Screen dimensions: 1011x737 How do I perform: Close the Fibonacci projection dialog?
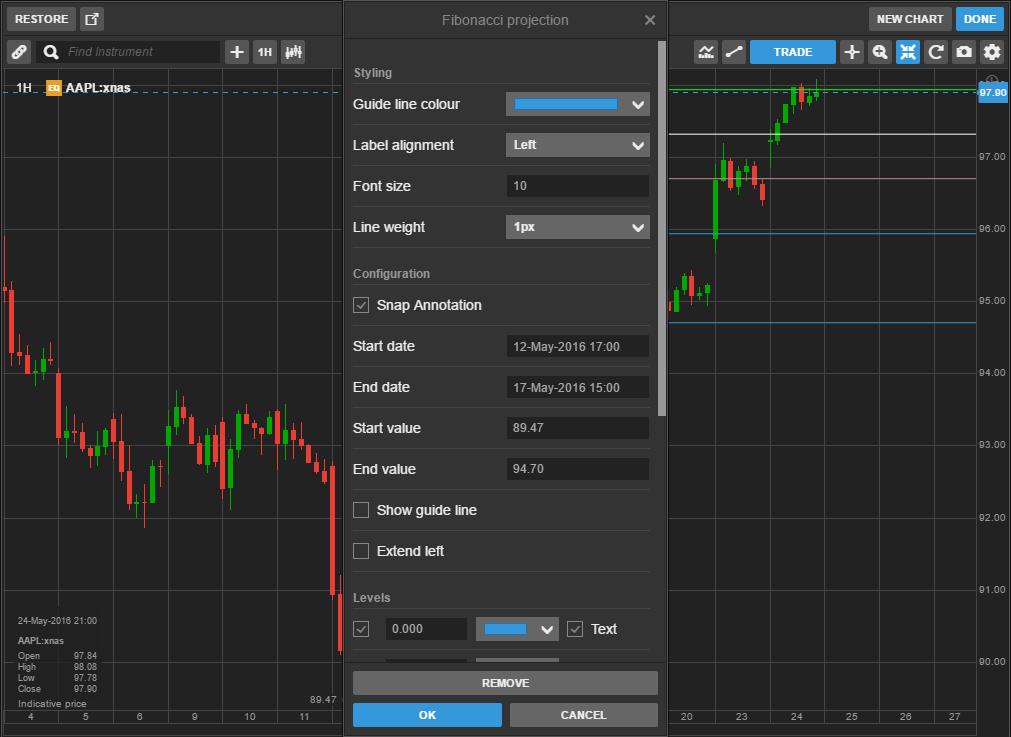650,20
